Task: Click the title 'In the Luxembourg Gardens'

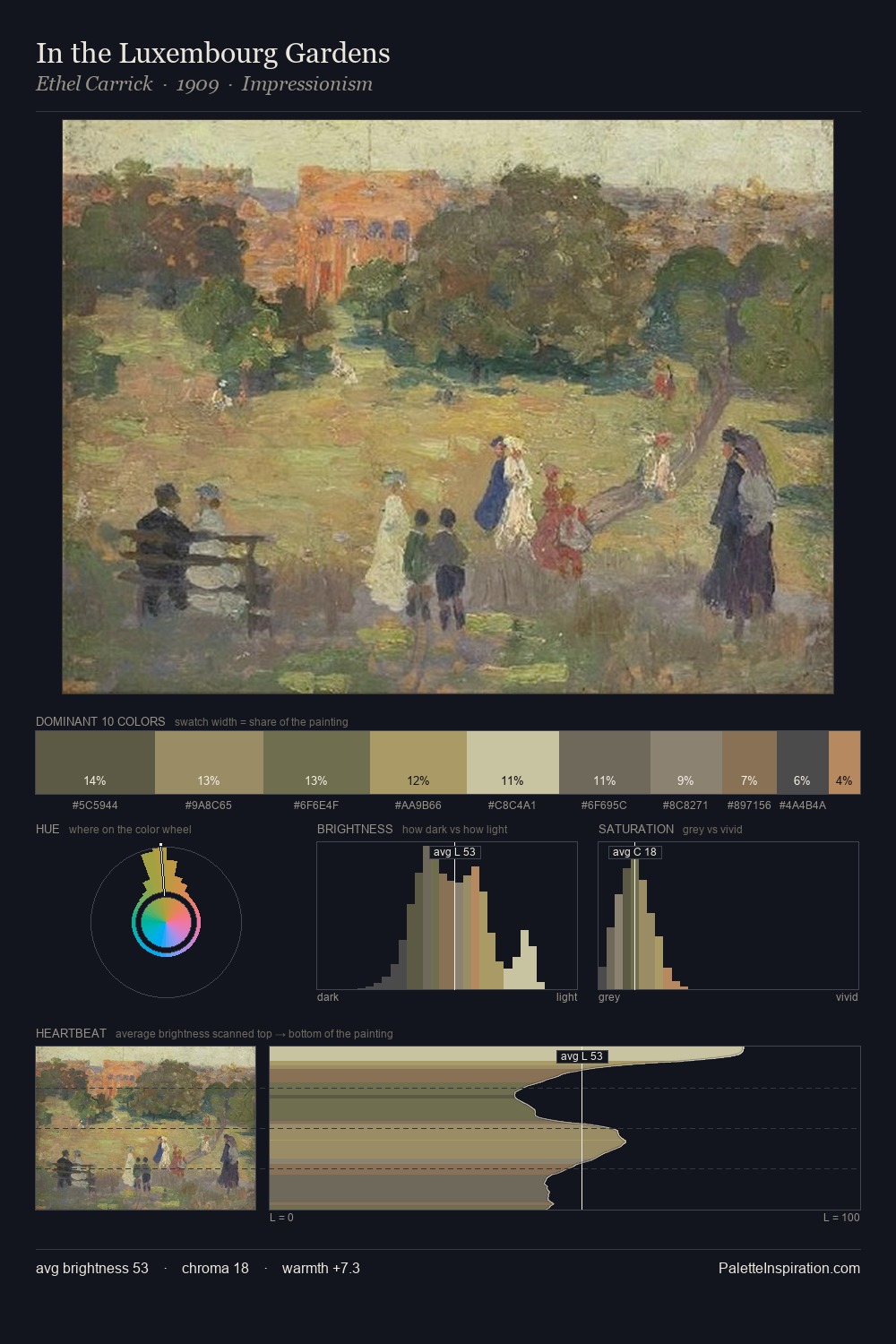Action: click(x=213, y=53)
